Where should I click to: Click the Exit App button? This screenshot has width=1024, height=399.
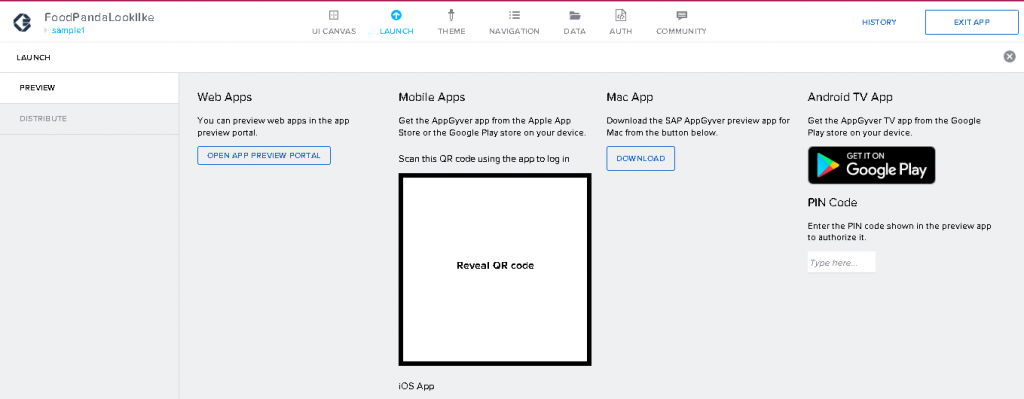click(972, 22)
